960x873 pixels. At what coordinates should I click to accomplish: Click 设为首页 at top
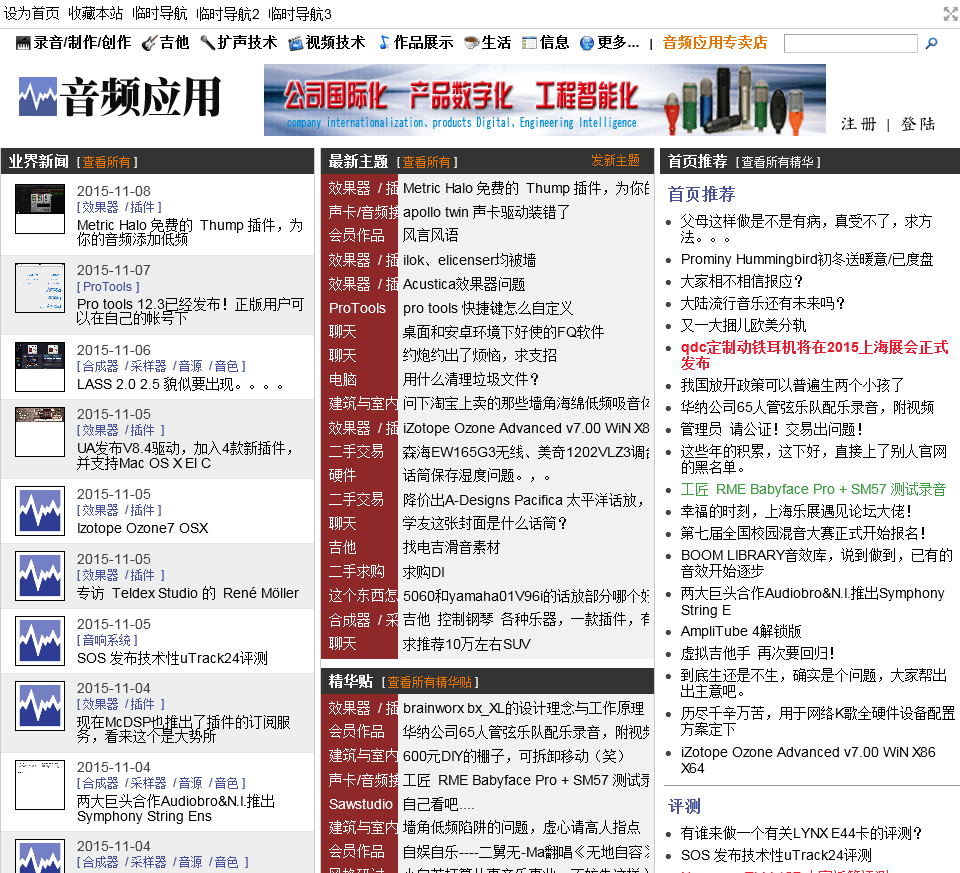pyautogui.click(x=32, y=13)
